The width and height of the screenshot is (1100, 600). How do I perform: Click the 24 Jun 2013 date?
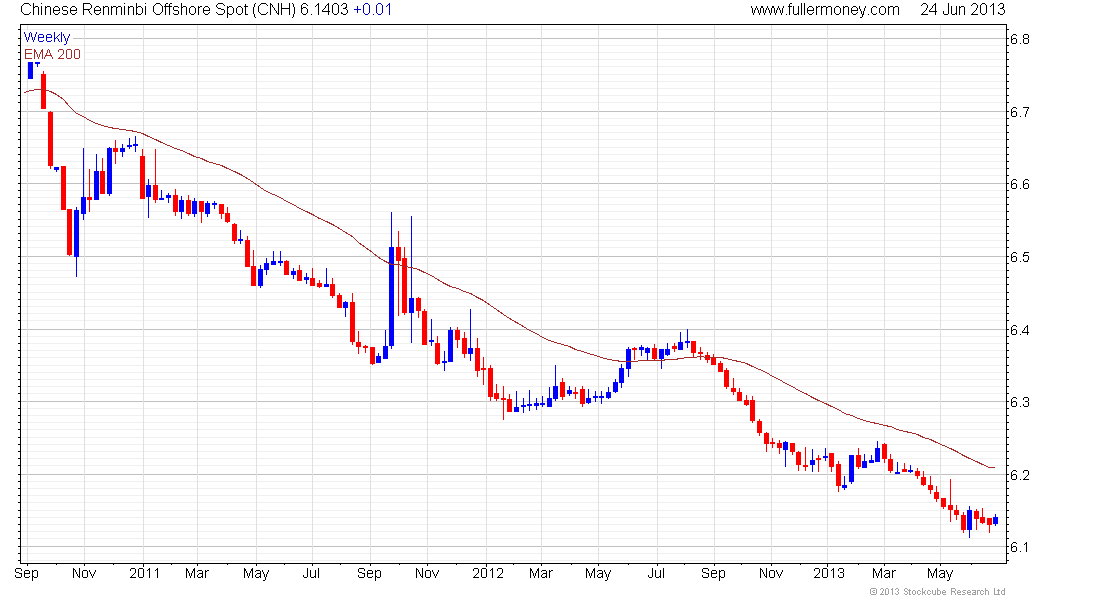click(962, 10)
